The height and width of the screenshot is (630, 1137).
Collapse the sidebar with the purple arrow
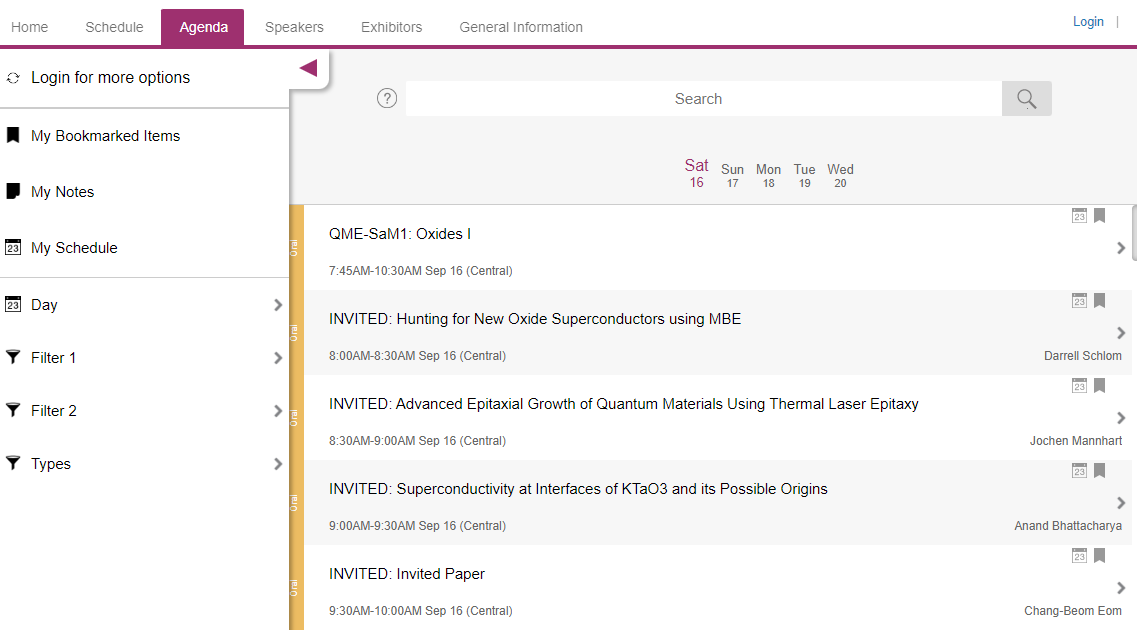308,68
